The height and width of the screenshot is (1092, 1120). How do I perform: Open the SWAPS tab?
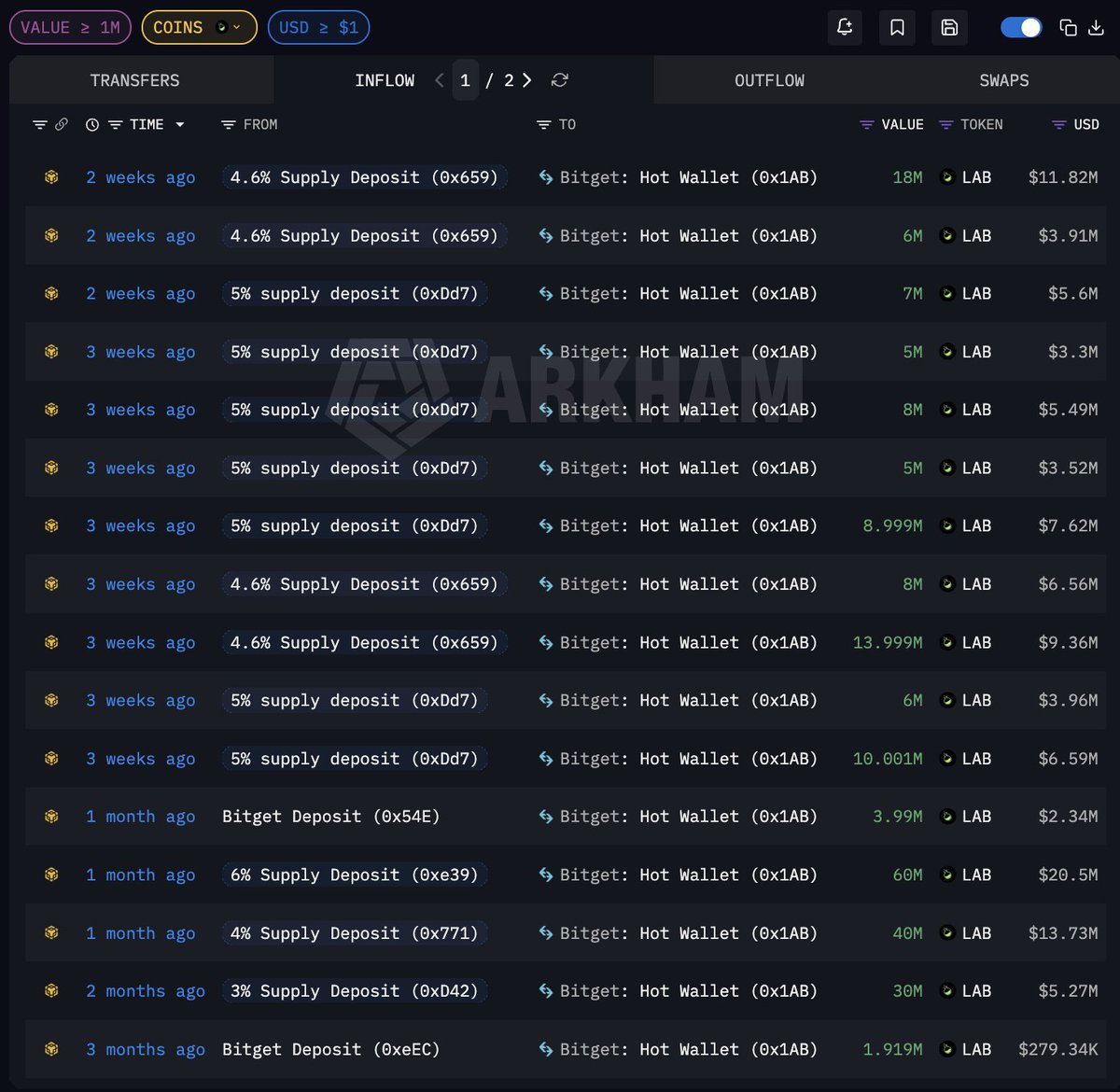(1004, 80)
